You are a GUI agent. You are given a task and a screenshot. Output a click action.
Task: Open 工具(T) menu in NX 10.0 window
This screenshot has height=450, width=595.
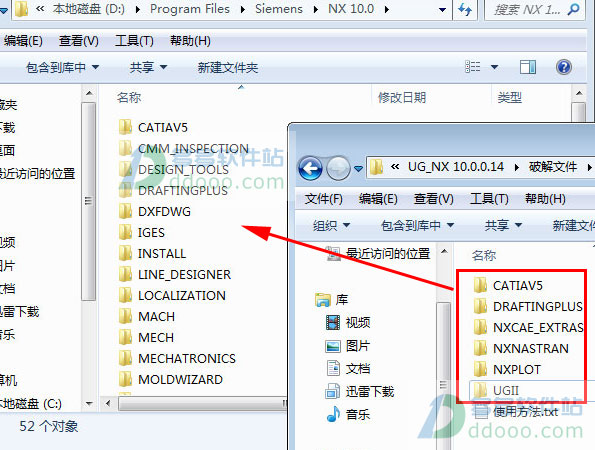coord(134,41)
